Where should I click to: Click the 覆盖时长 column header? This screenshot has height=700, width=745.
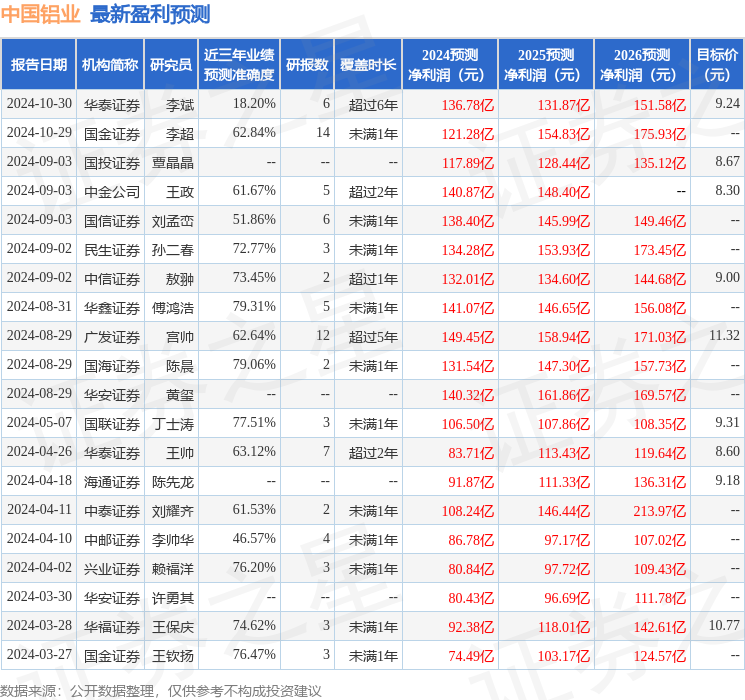tap(368, 65)
